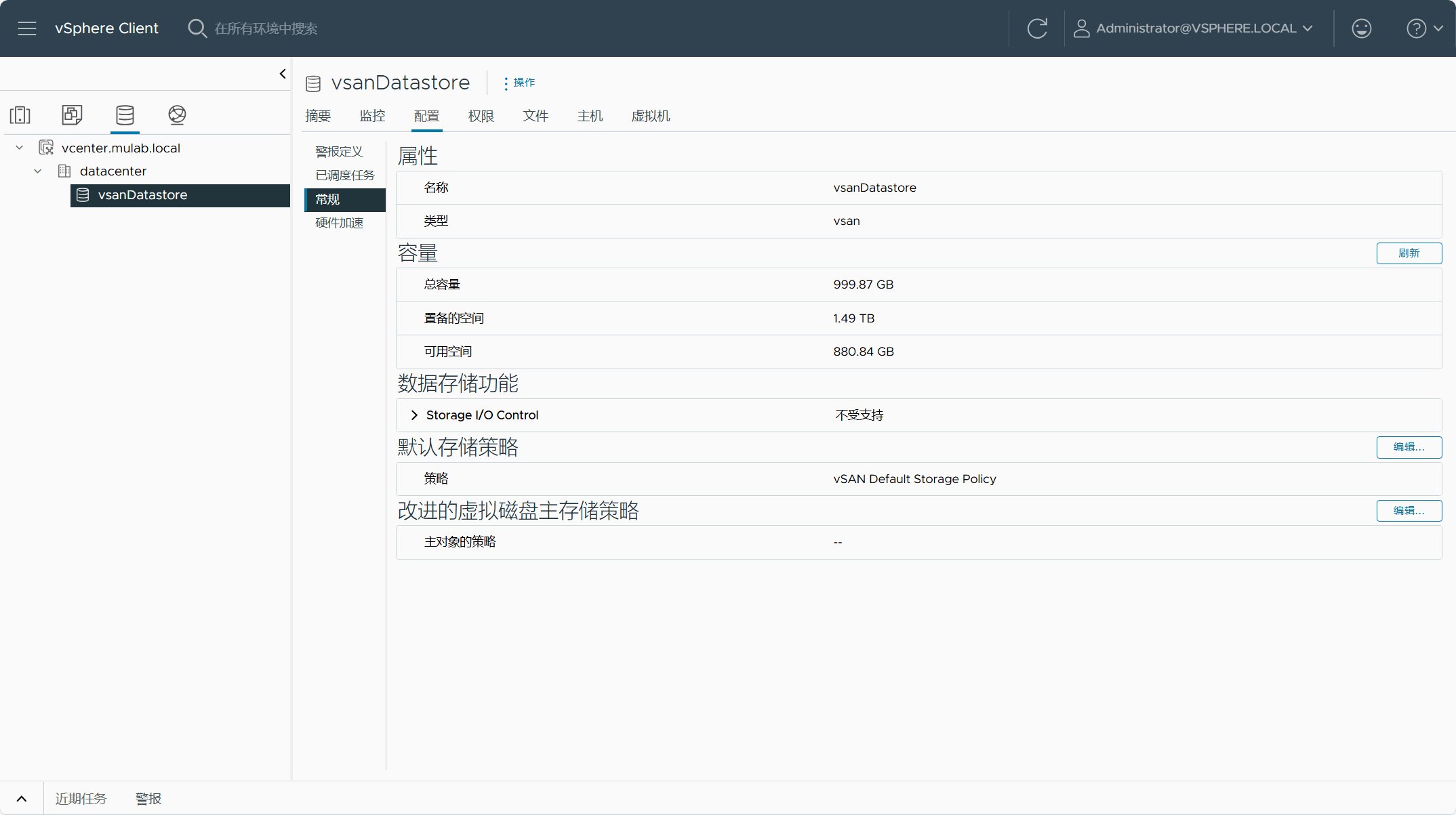
Task: Click the 不受支持 status text
Action: tap(859, 415)
